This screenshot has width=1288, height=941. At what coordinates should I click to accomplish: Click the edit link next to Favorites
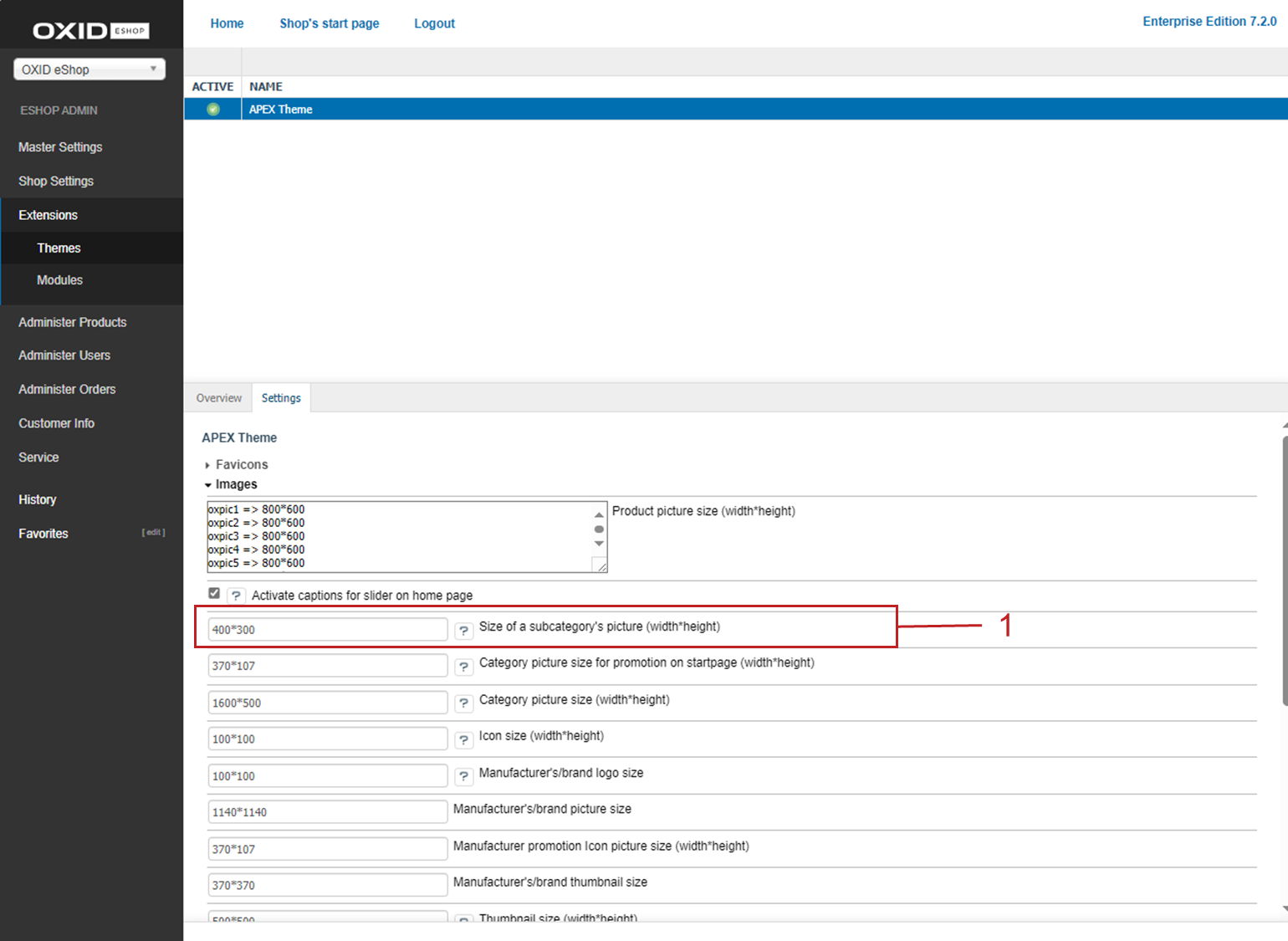tap(153, 533)
